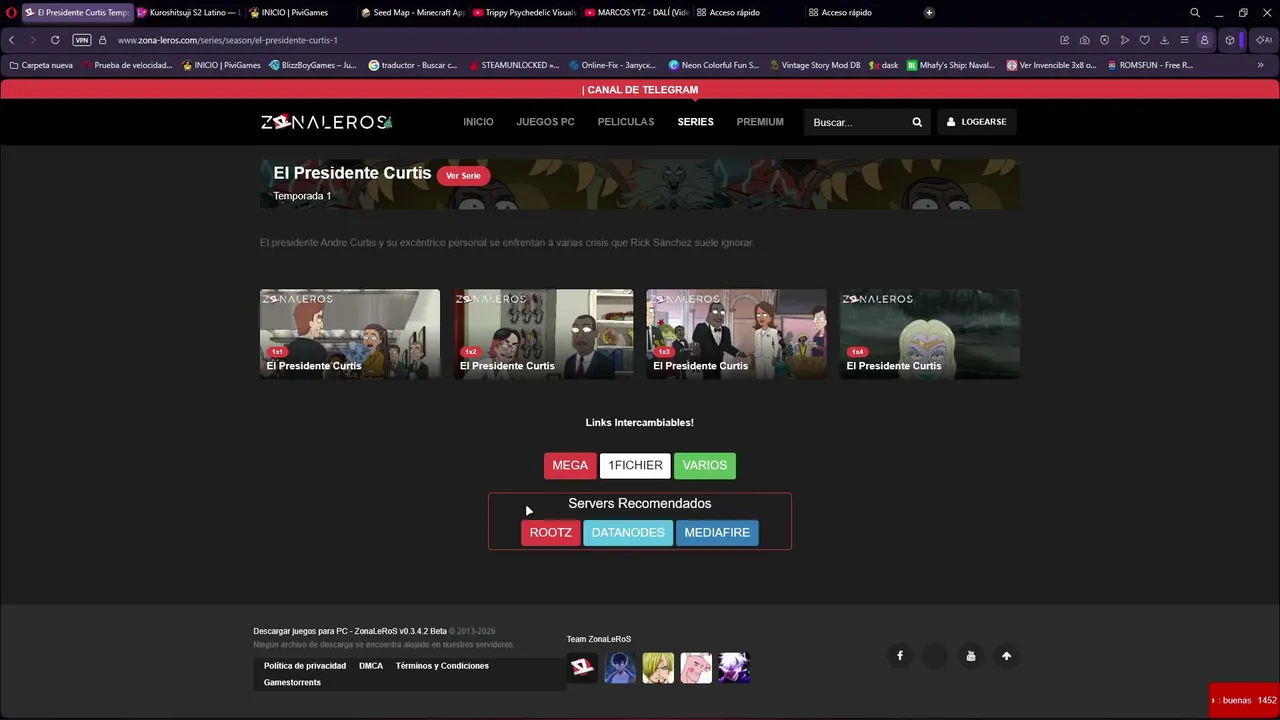Open Easy Setup sliders icon
The width and height of the screenshot is (1280, 720).
click(1184, 40)
